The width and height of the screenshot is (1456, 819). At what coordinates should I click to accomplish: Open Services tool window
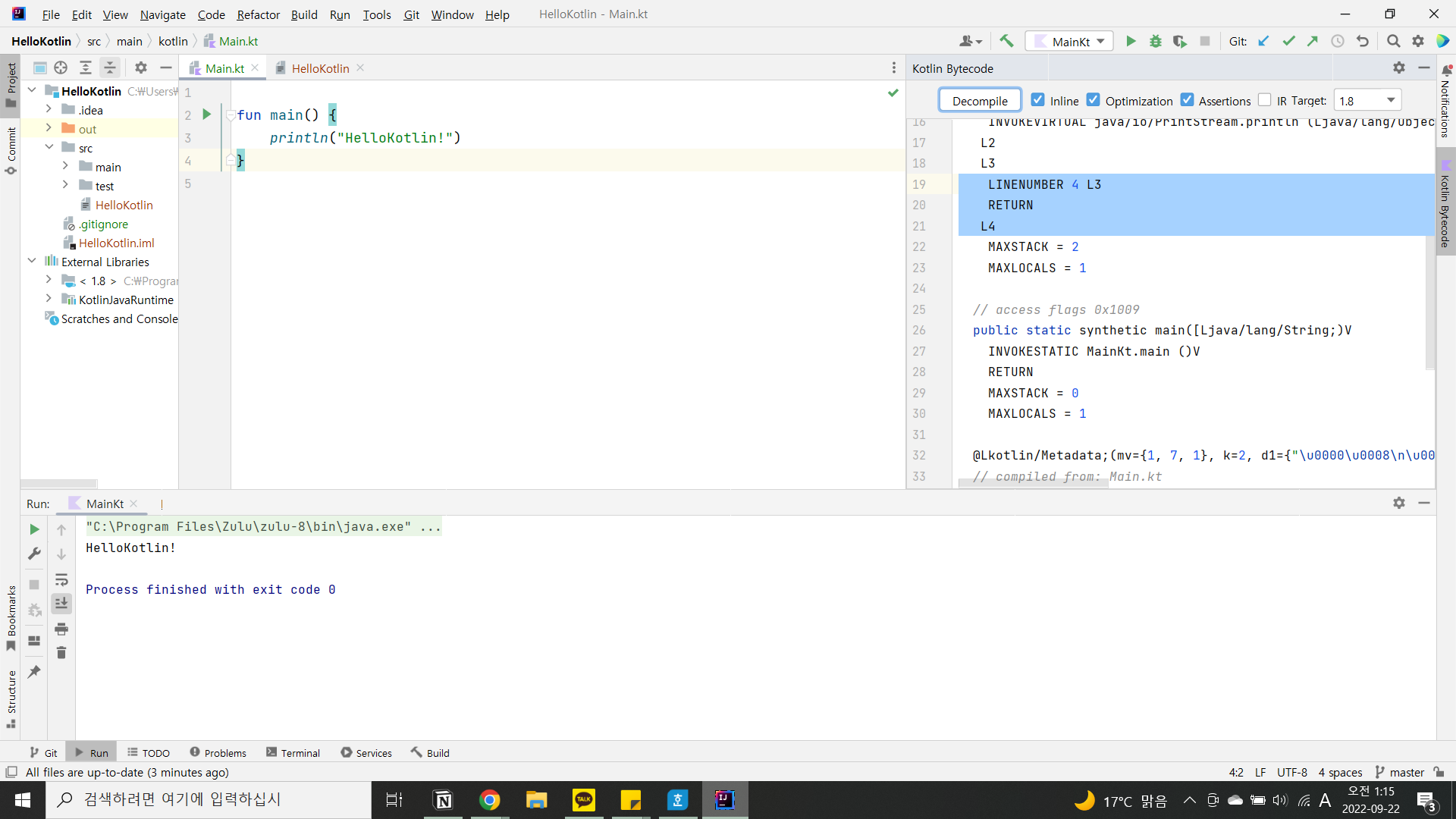[x=366, y=753]
